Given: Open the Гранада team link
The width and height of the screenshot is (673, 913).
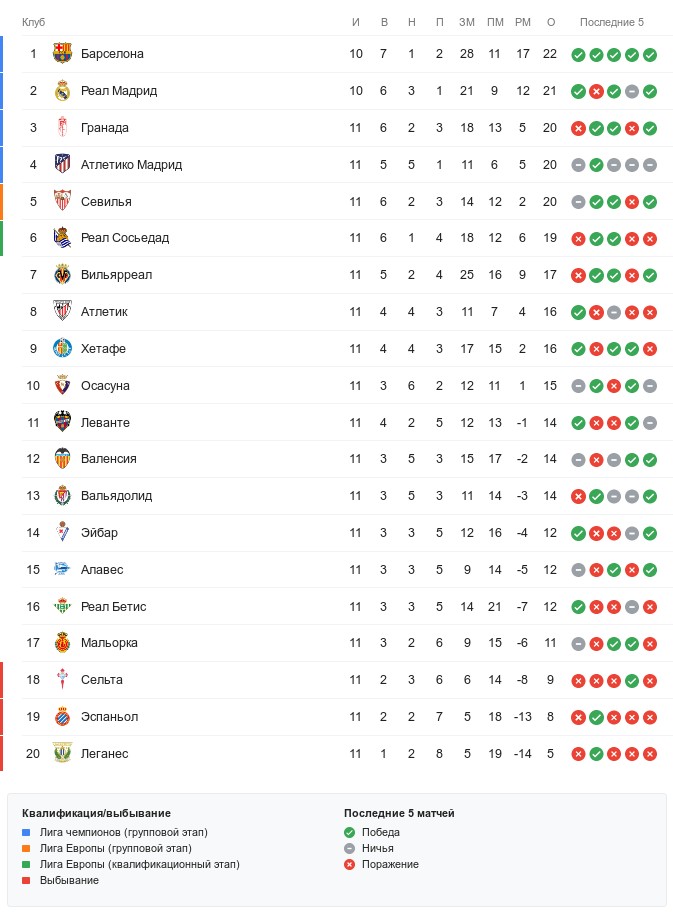Looking at the screenshot, I should tap(104, 128).
